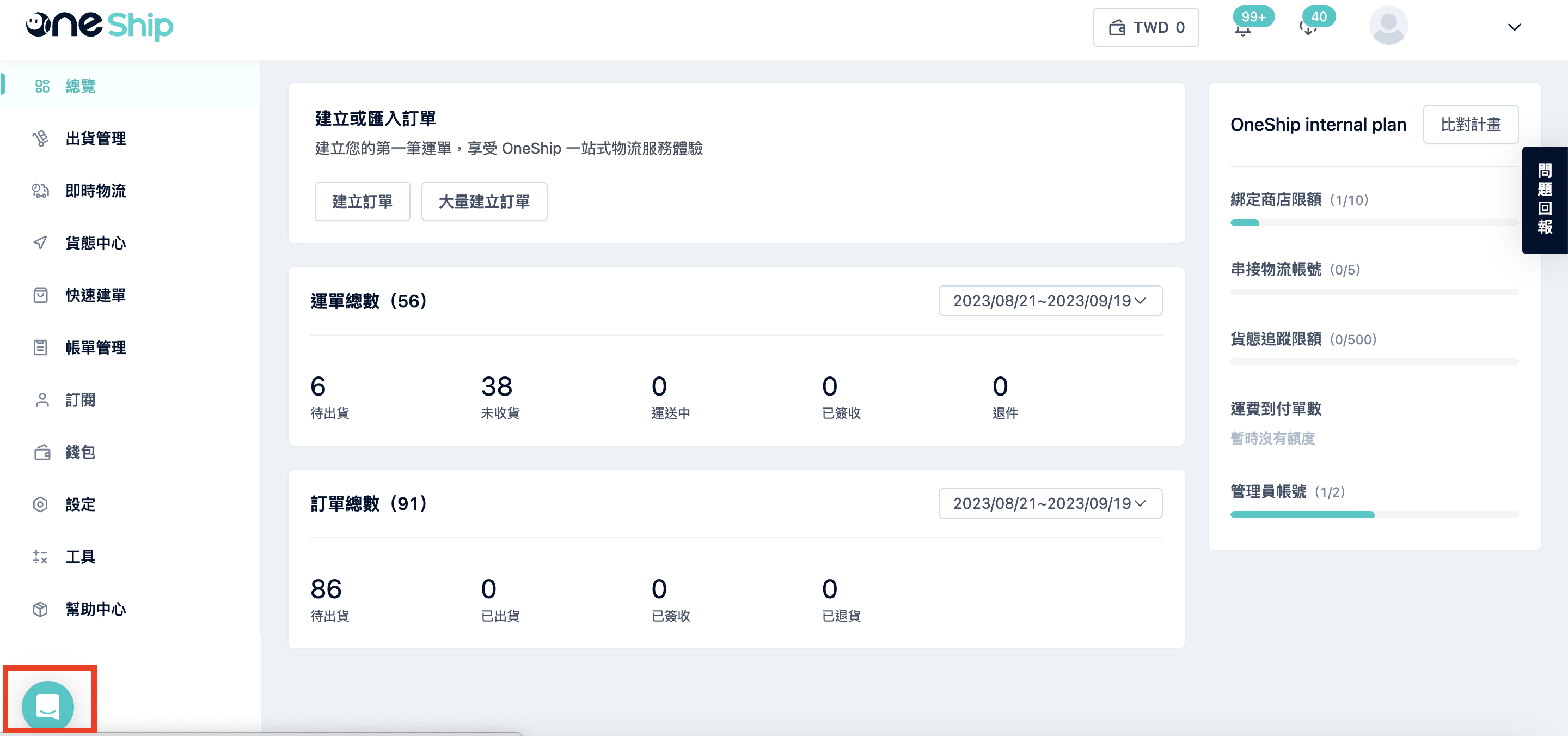Click the 大量建立訂單 button

[x=484, y=201]
